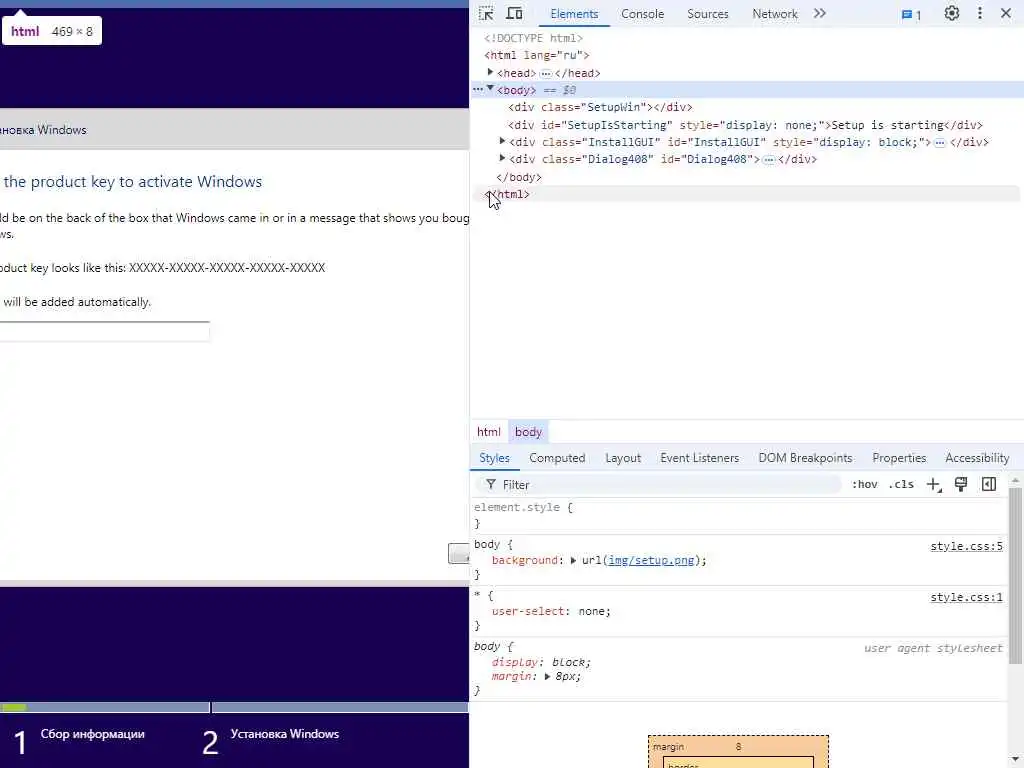The image size is (1024, 768).
Task: Open the Properties pane tab
Action: 899,458
